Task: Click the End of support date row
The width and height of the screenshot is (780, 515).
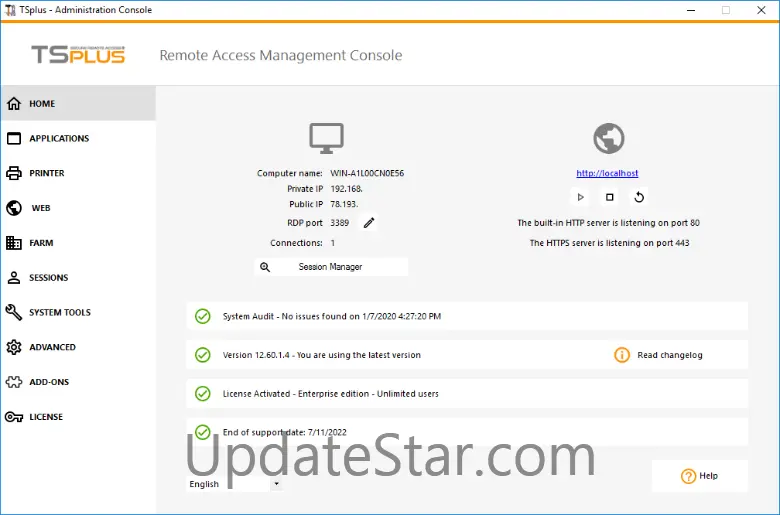Action: [x=467, y=432]
